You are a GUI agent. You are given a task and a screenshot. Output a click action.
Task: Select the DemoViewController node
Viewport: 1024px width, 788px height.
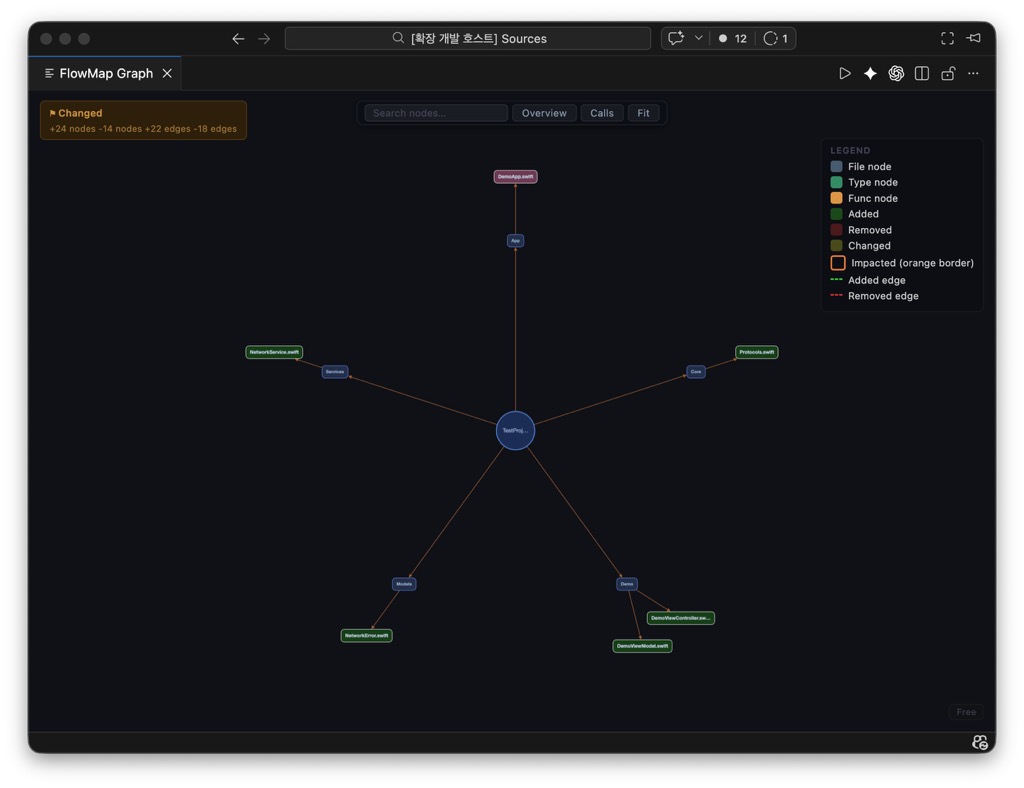pos(680,618)
